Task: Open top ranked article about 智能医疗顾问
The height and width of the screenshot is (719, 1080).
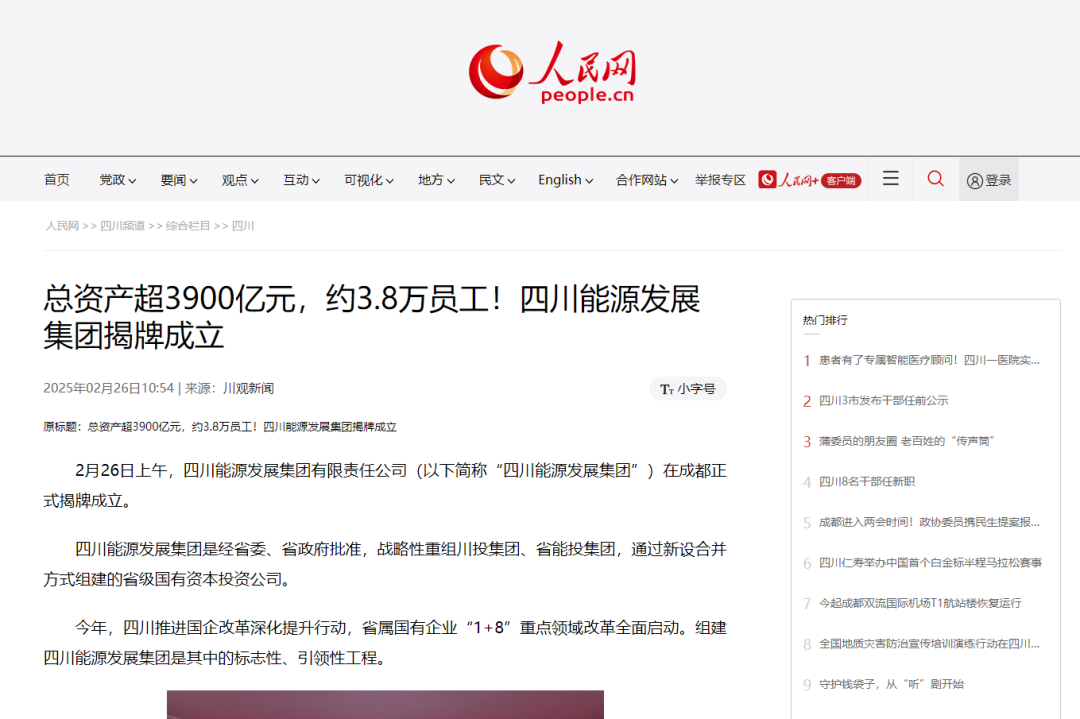Action: 929,360
